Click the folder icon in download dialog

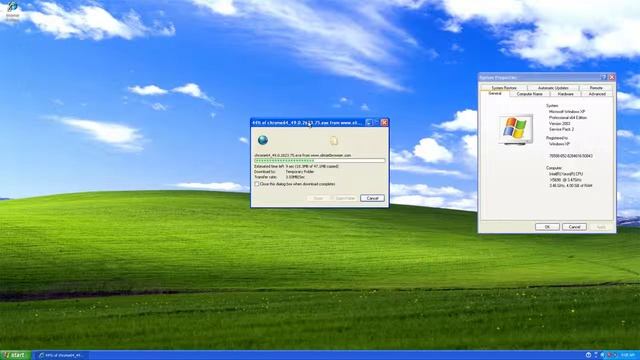point(334,140)
